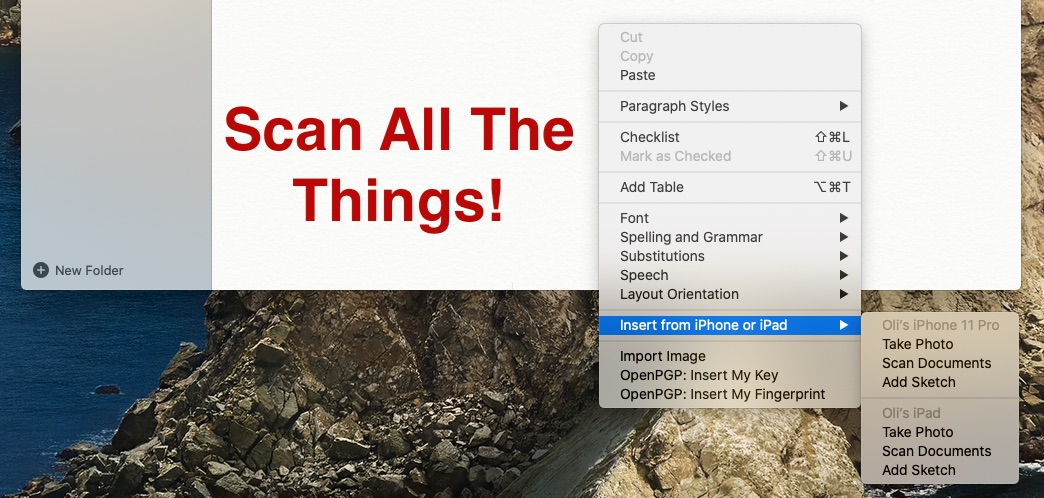1044x498 pixels.
Task: Expand the Layout Orientation arrow
Action: [844, 294]
